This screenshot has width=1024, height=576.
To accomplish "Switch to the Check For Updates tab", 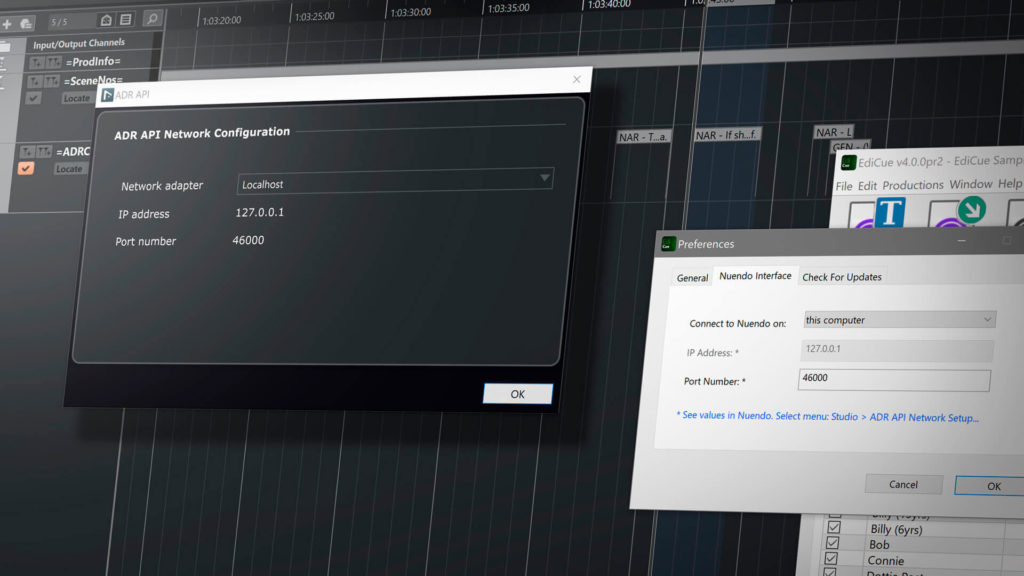I will (842, 277).
